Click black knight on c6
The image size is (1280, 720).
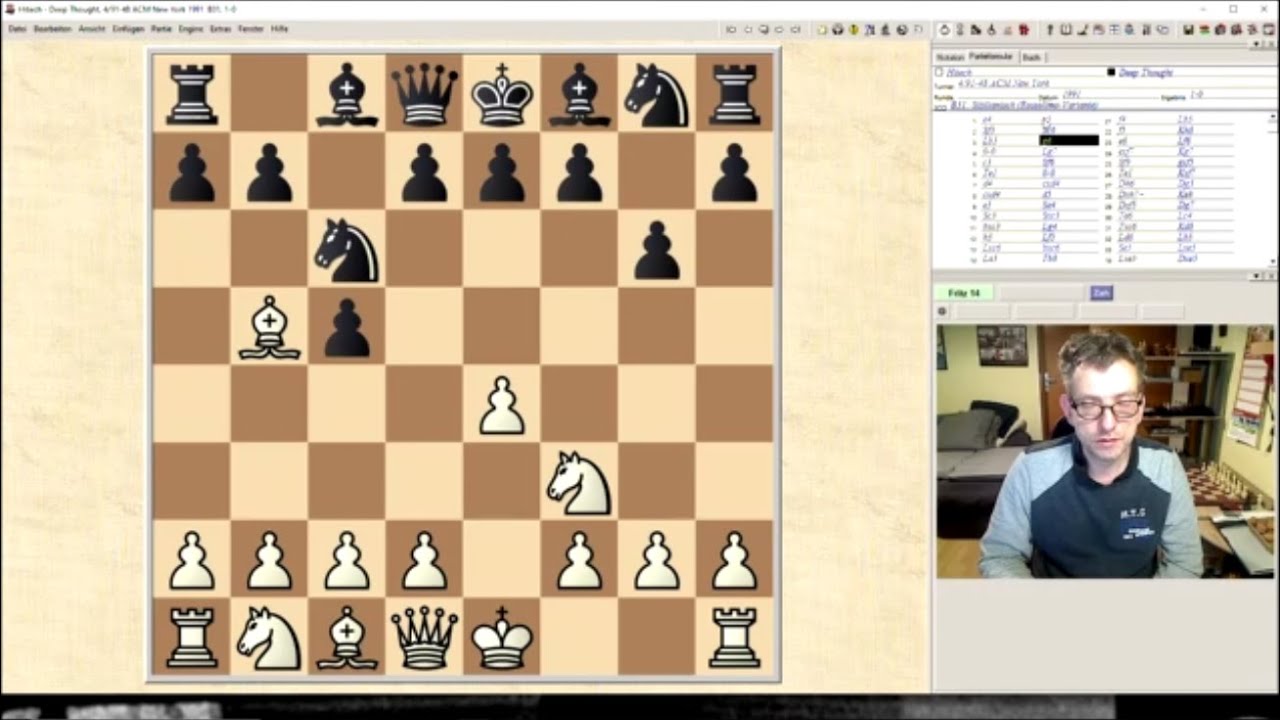[x=347, y=249]
